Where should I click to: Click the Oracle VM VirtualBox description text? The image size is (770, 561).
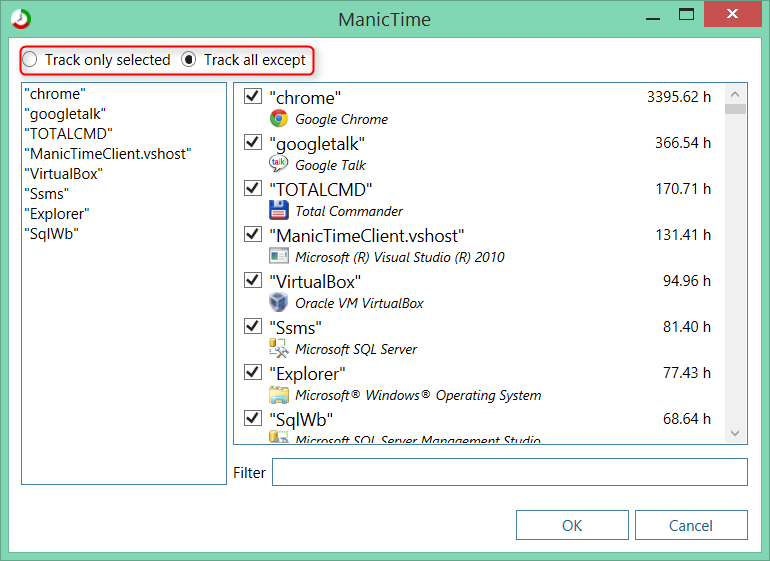click(359, 303)
